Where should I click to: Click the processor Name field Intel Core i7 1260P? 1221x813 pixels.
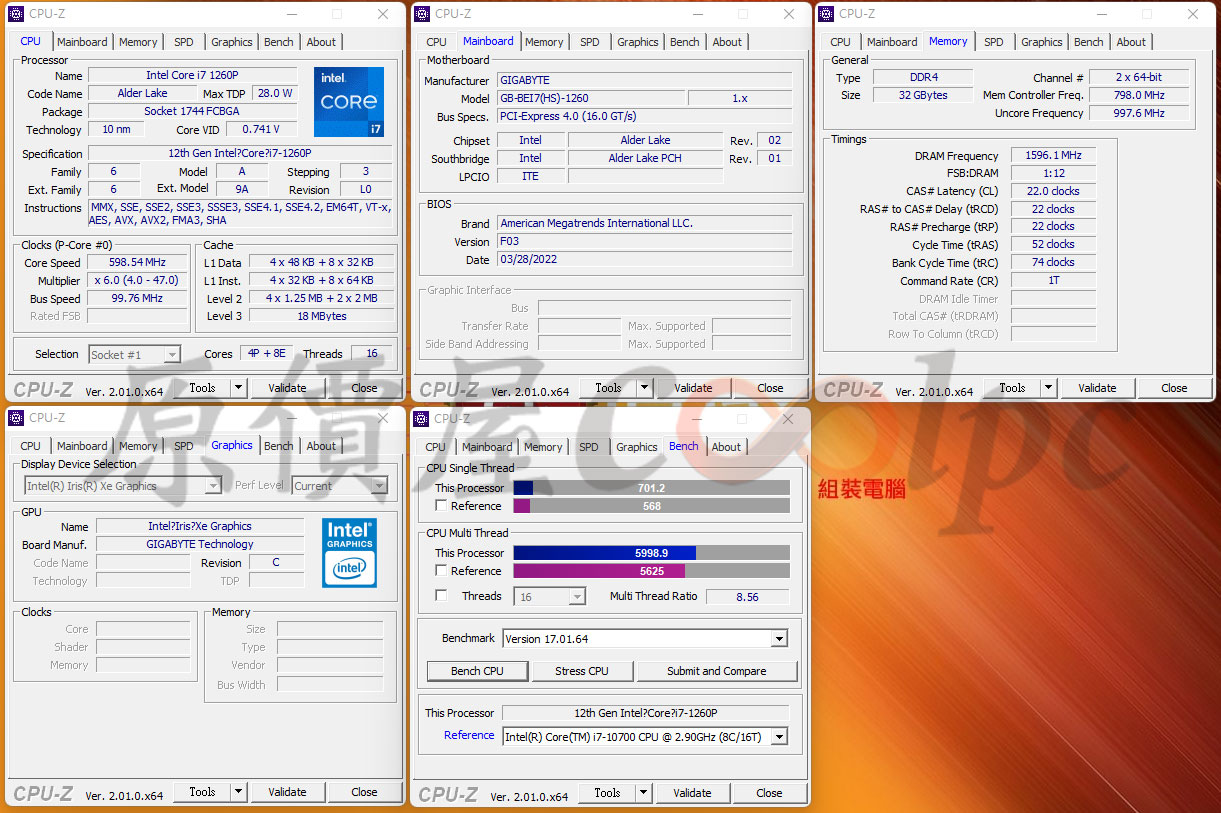(x=193, y=75)
